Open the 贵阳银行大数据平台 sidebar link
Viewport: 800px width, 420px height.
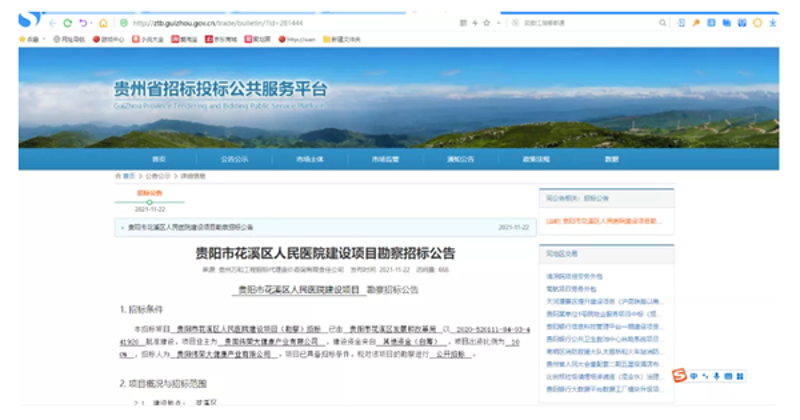(605, 389)
